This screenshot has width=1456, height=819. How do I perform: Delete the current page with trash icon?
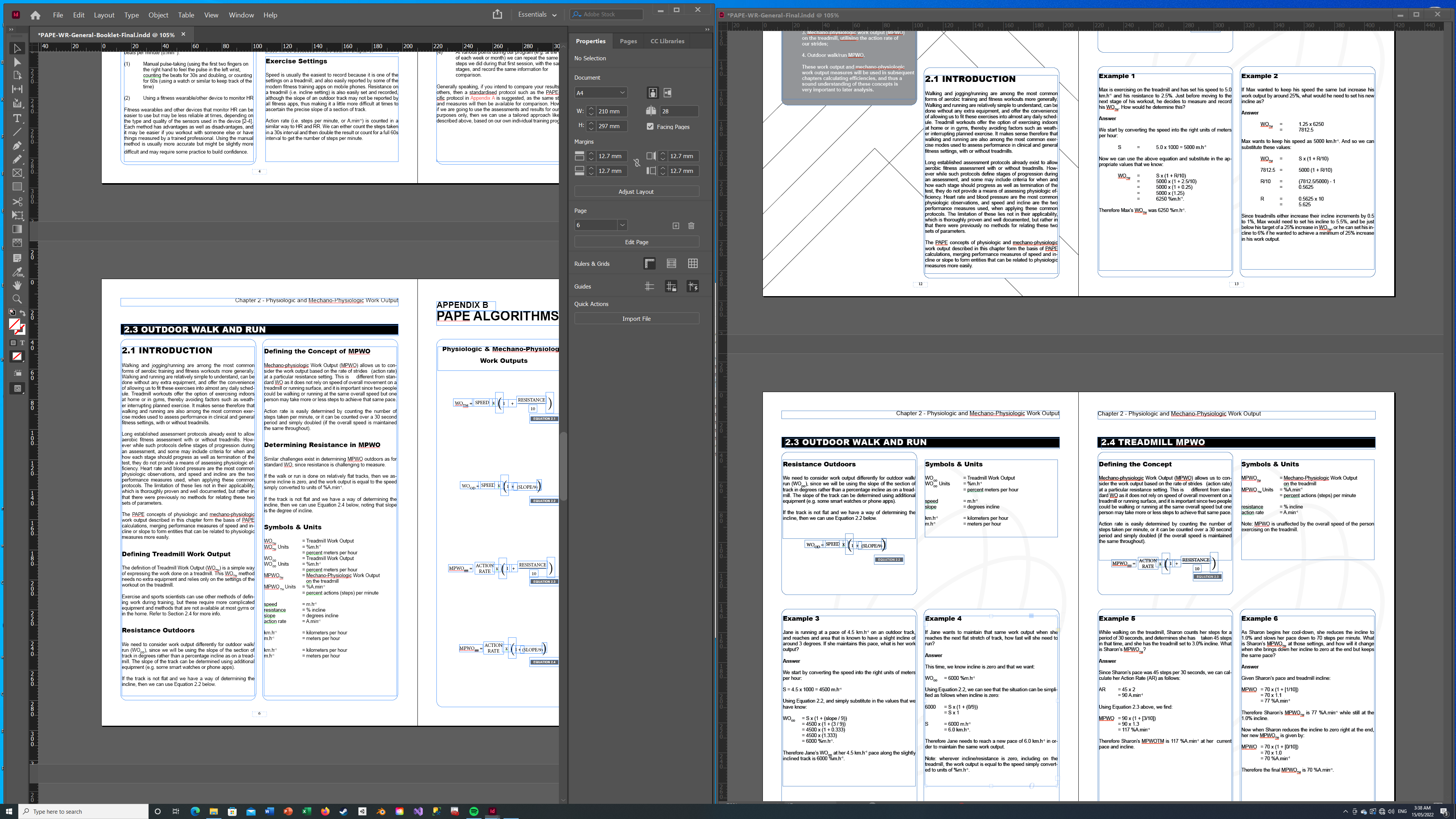[x=691, y=226]
